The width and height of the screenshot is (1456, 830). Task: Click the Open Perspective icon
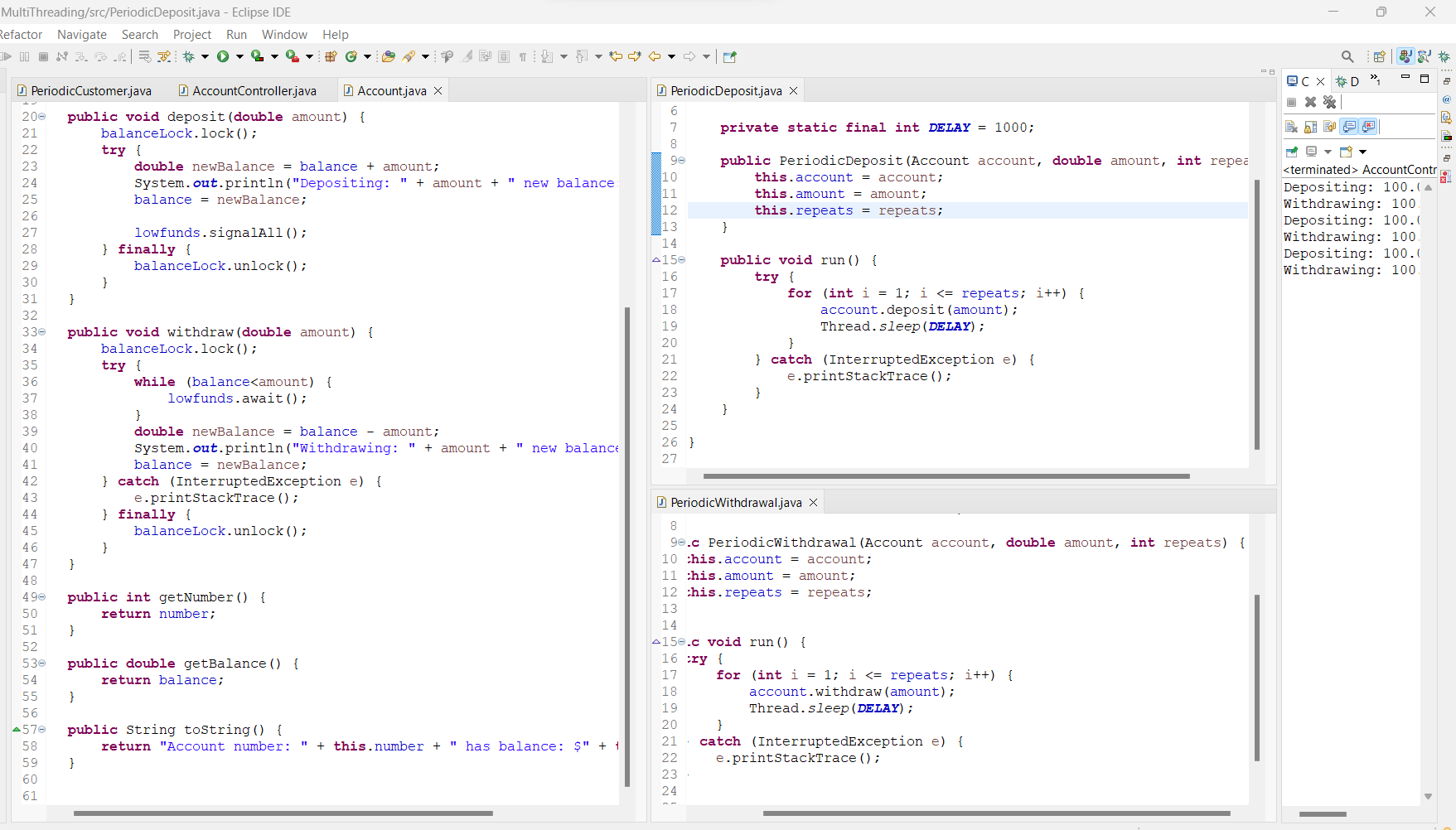point(1380,56)
